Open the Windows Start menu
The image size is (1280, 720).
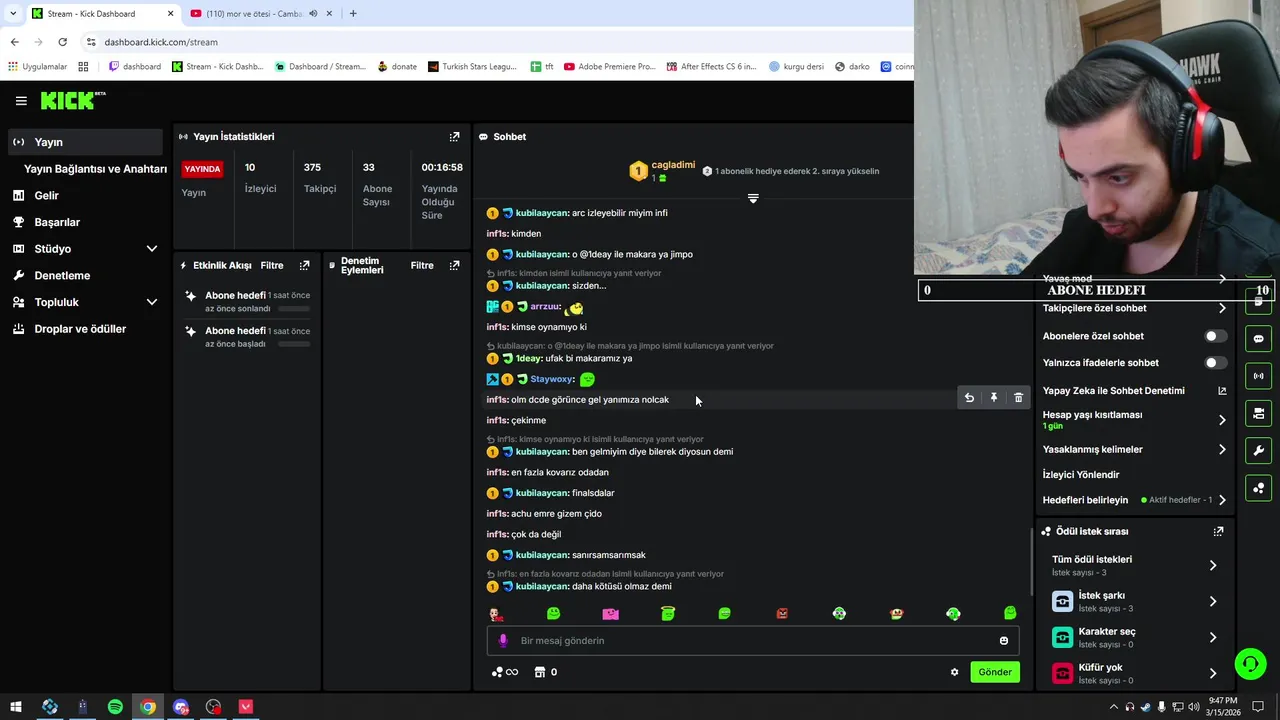(x=16, y=707)
